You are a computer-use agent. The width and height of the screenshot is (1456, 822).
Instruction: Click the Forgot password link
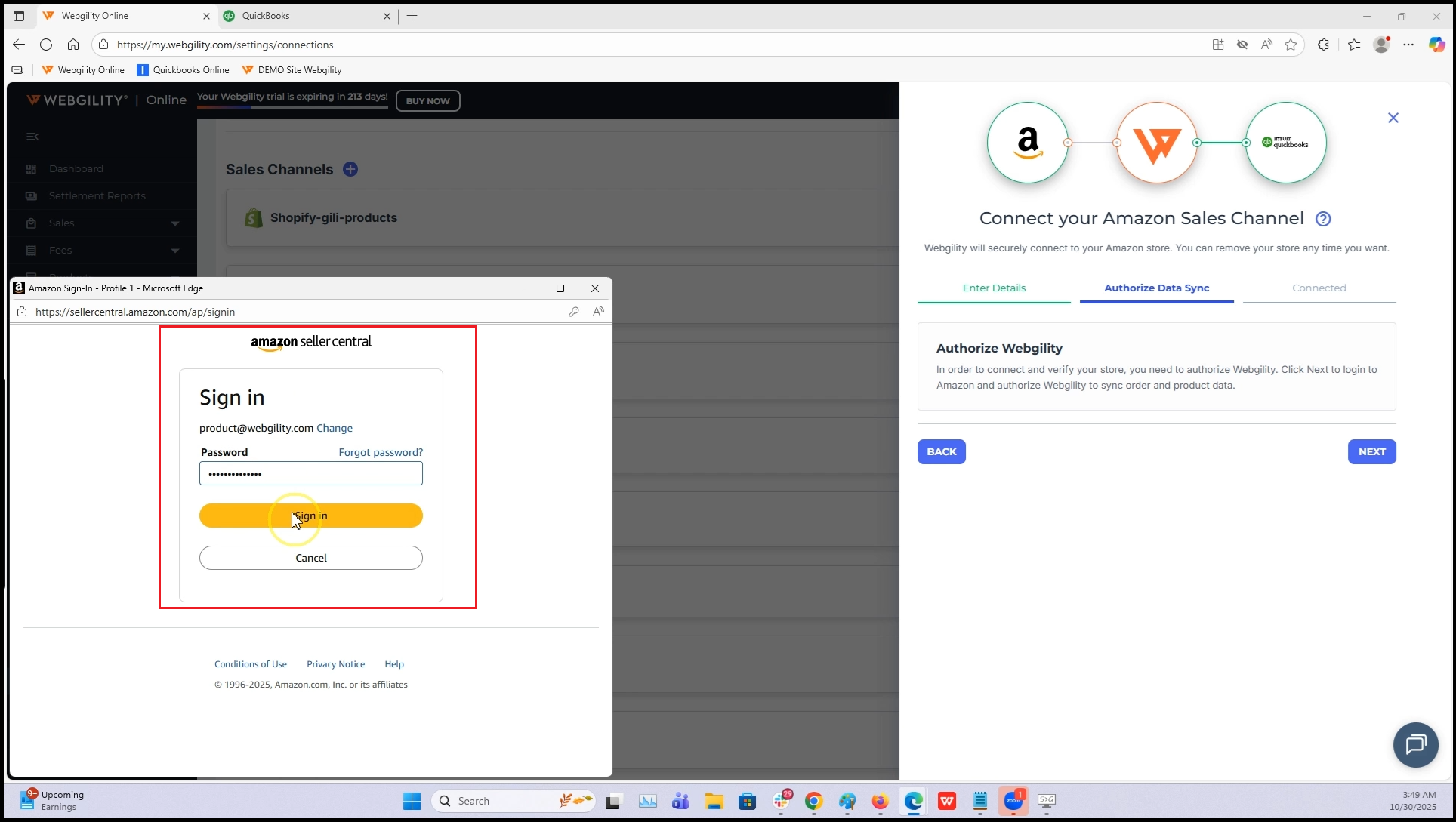[x=381, y=452]
